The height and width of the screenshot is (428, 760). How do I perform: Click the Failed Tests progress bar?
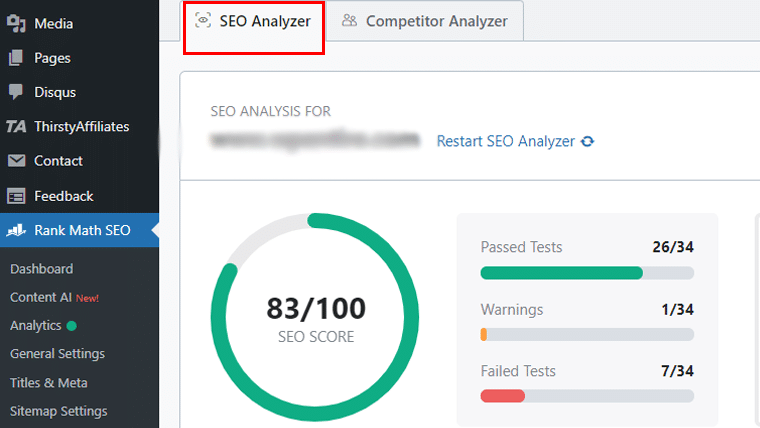(587, 396)
